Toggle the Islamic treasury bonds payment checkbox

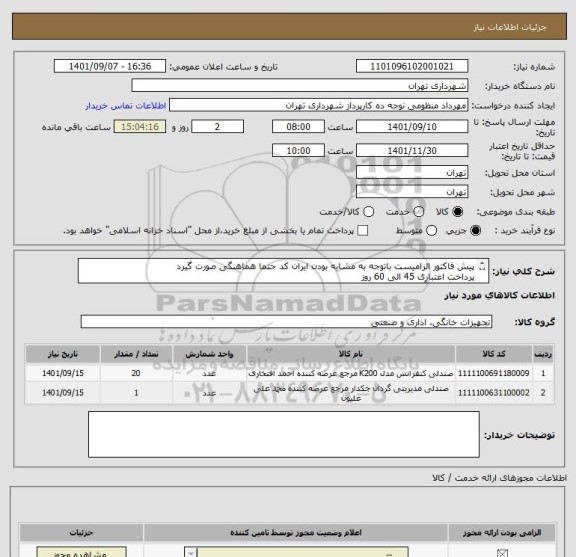coord(363,231)
